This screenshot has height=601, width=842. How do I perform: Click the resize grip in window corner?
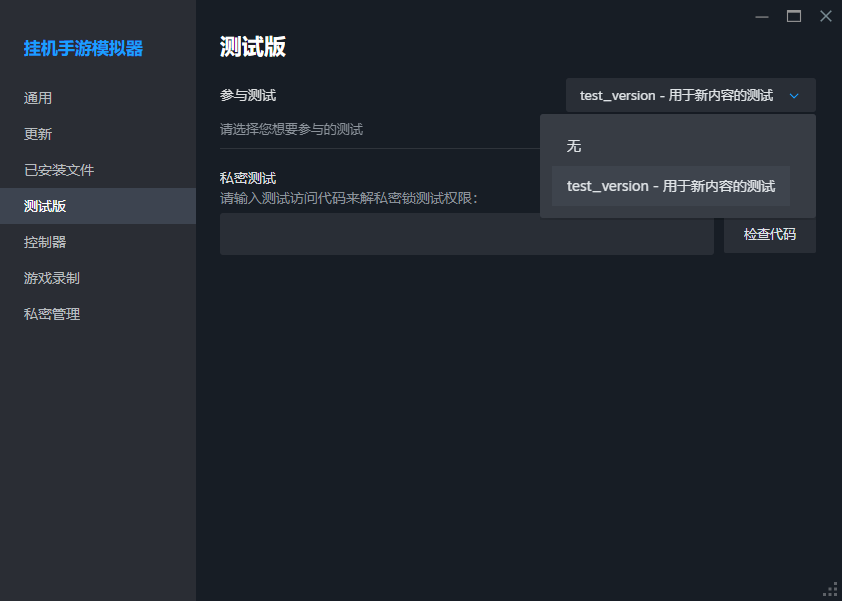pyautogui.click(x=830, y=589)
